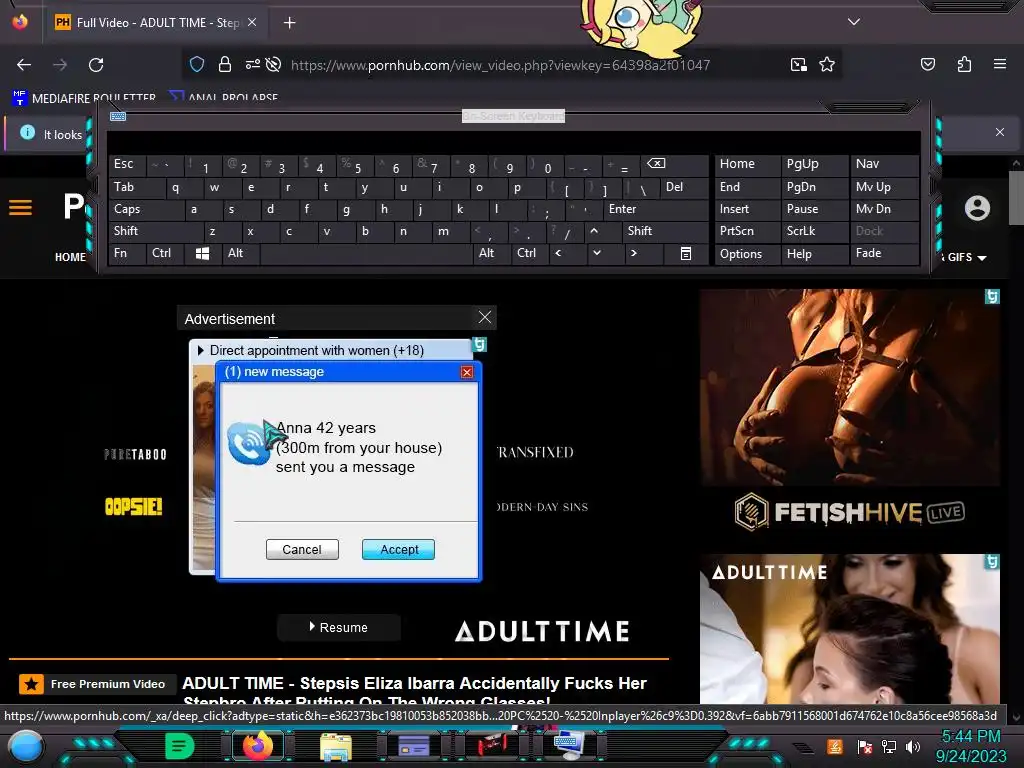Tap the space bar on keyboard
This screenshot has height=768, width=1024.
(x=366, y=253)
